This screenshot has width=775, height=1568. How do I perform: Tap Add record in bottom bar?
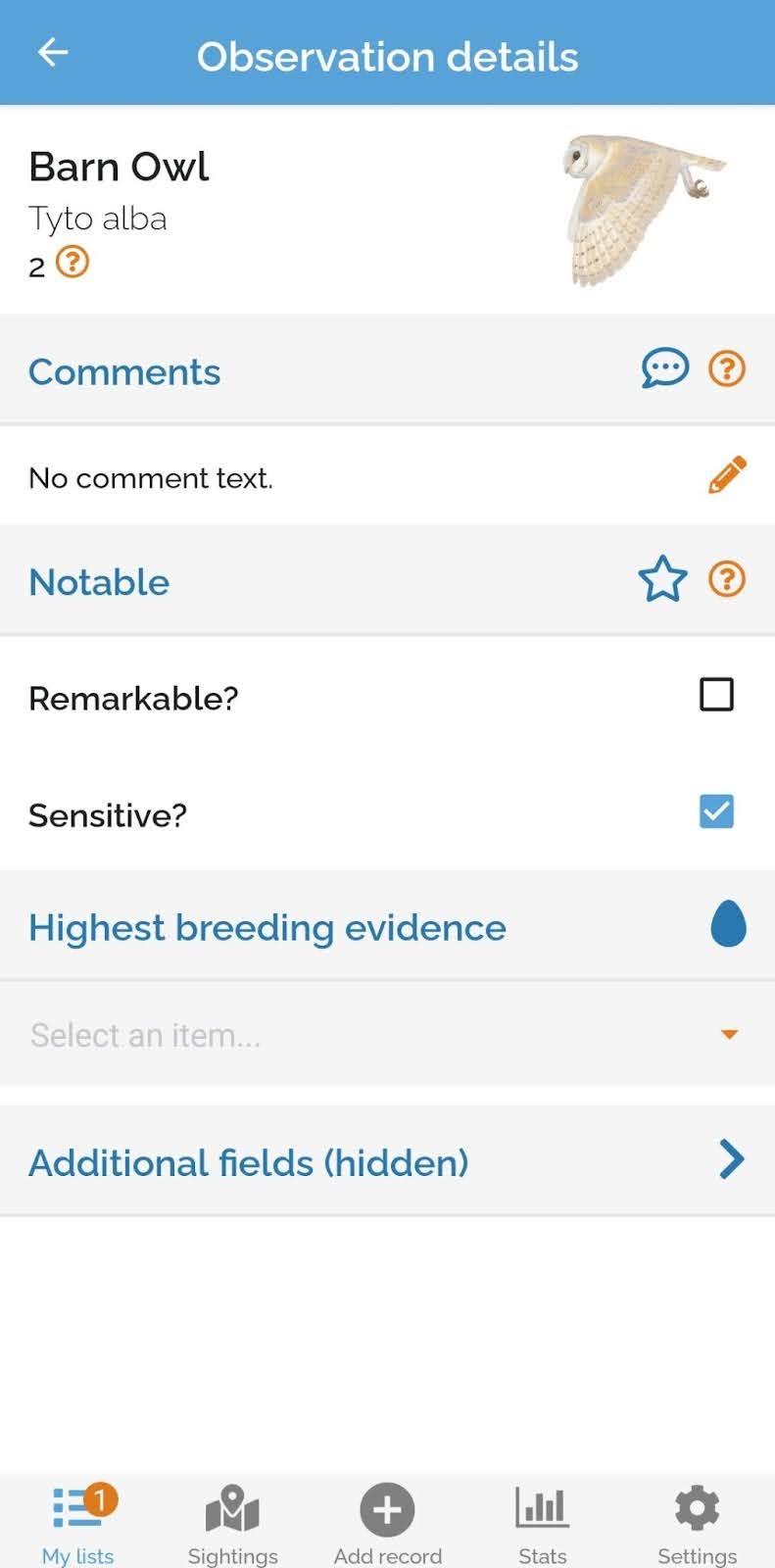pos(387,1522)
